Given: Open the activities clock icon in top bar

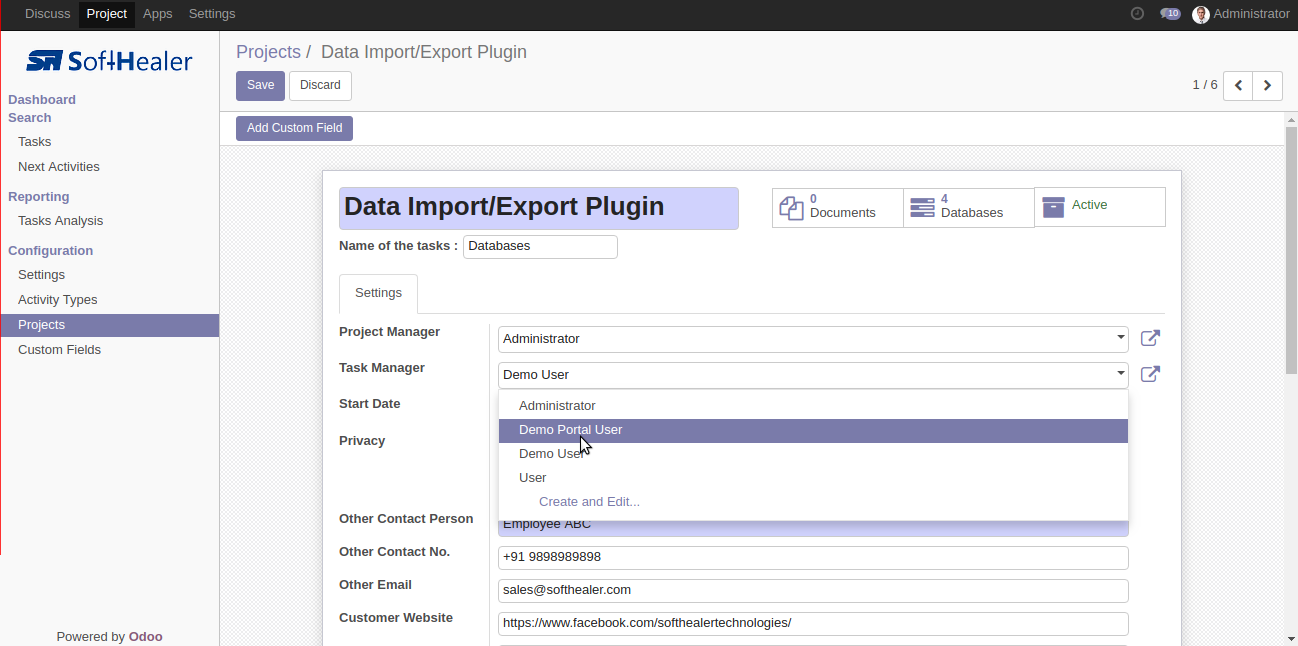Looking at the screenshot, I should (x=1137, y=14).
